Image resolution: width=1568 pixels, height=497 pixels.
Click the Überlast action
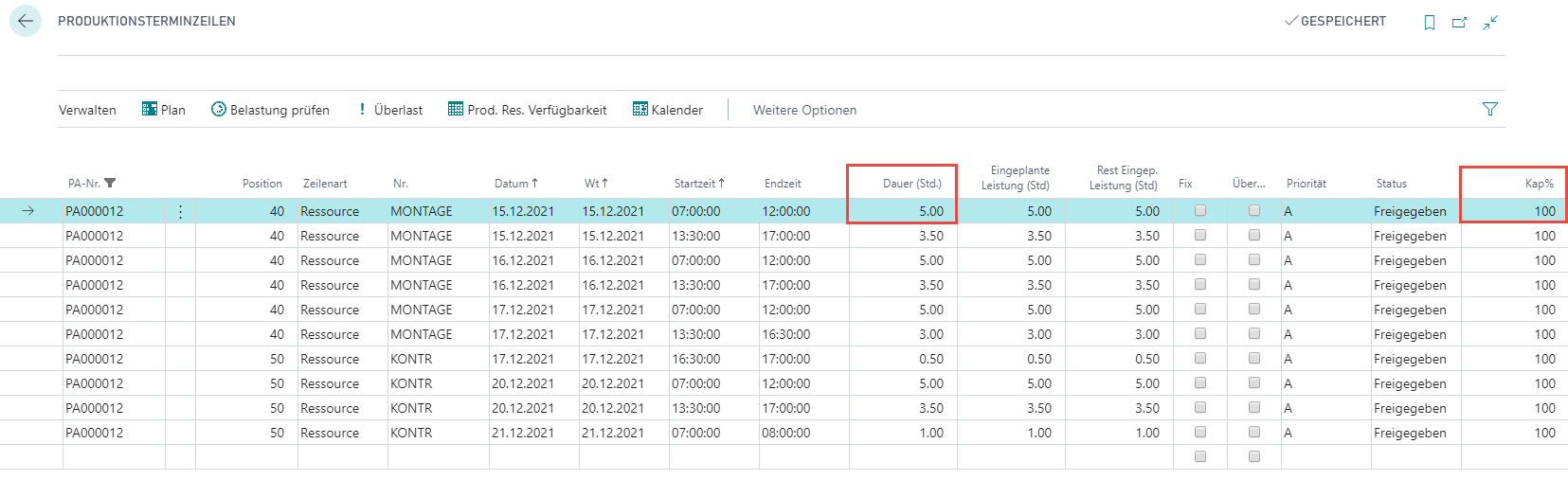[389, 110]
